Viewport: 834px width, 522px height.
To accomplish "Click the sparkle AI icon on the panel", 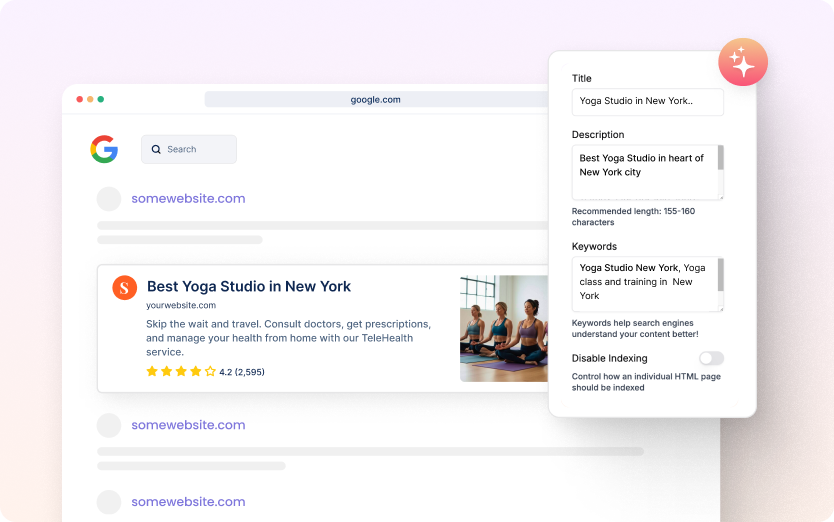I will [742, 62].
